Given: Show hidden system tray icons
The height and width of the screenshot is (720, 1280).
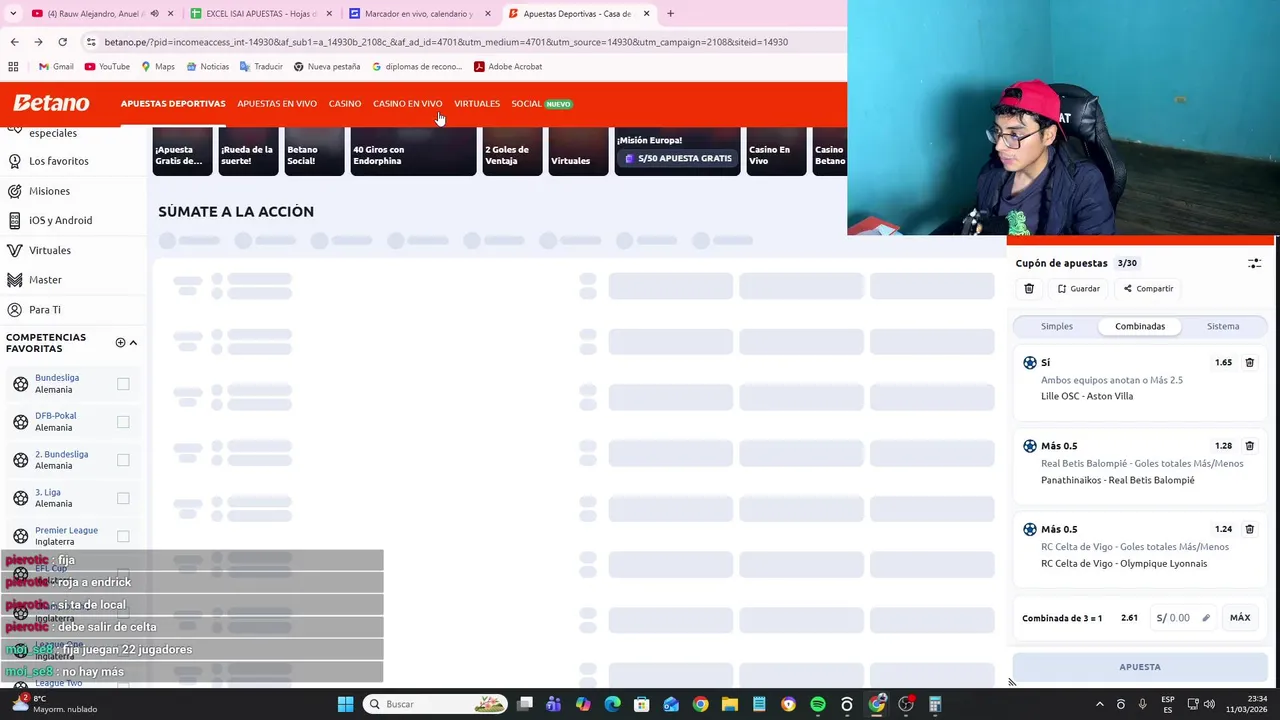Looking at the screenshot, I should click(x=1099, y=704).
